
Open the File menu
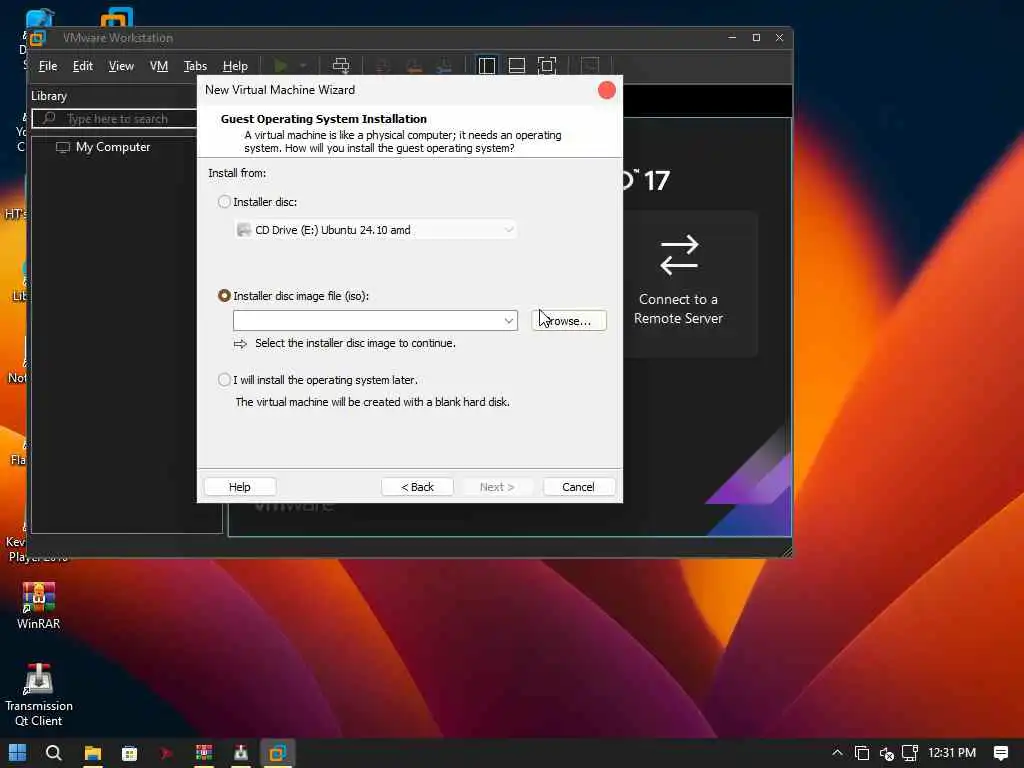(48, 66)
